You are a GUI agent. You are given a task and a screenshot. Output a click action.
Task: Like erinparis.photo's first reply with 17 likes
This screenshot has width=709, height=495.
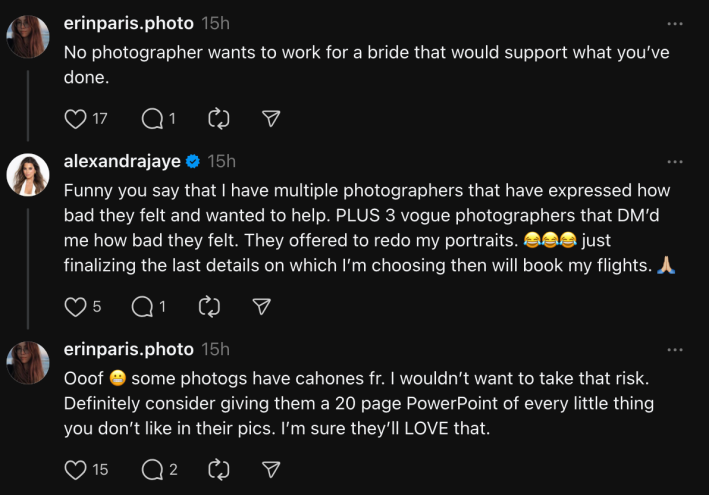click(x=76, y=118)
